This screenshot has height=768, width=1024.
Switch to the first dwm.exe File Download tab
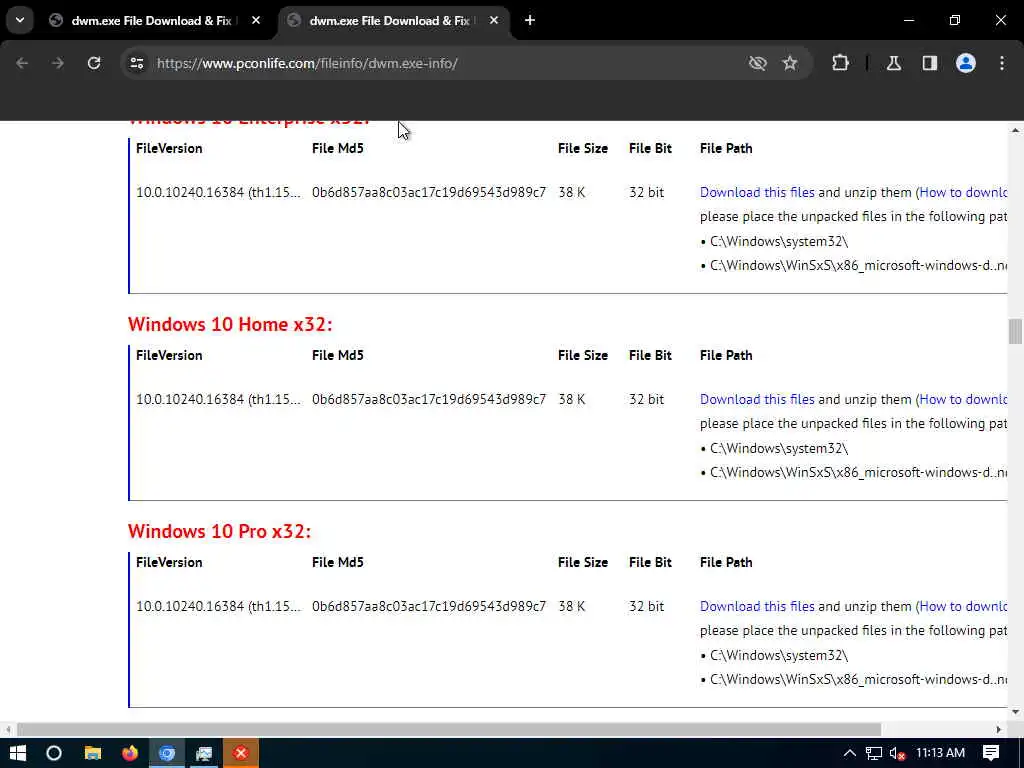[150, 21]
